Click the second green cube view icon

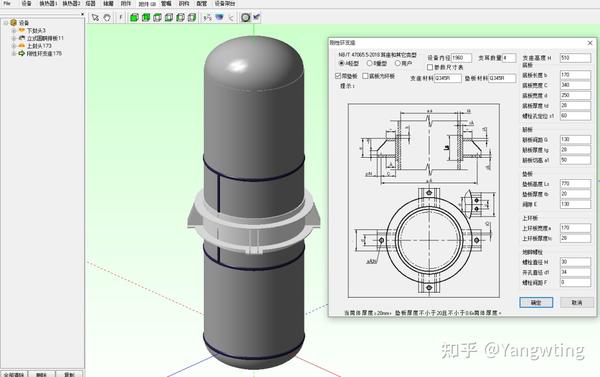pyautogui.click(x=146, y=17)
